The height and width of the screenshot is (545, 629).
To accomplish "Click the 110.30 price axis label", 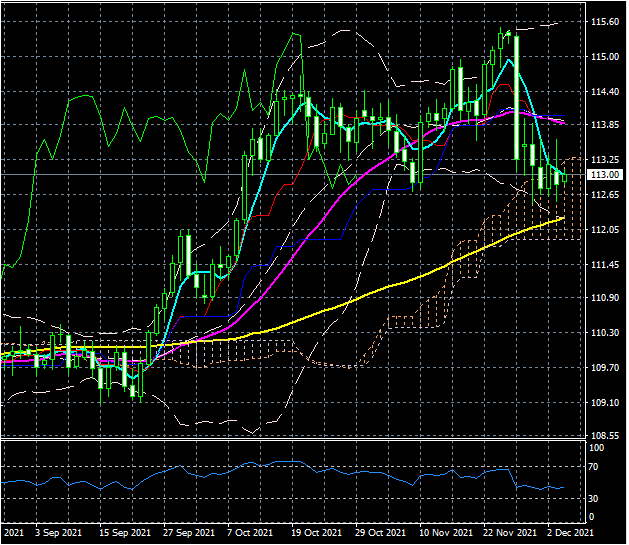I will [x=605, y=332].
